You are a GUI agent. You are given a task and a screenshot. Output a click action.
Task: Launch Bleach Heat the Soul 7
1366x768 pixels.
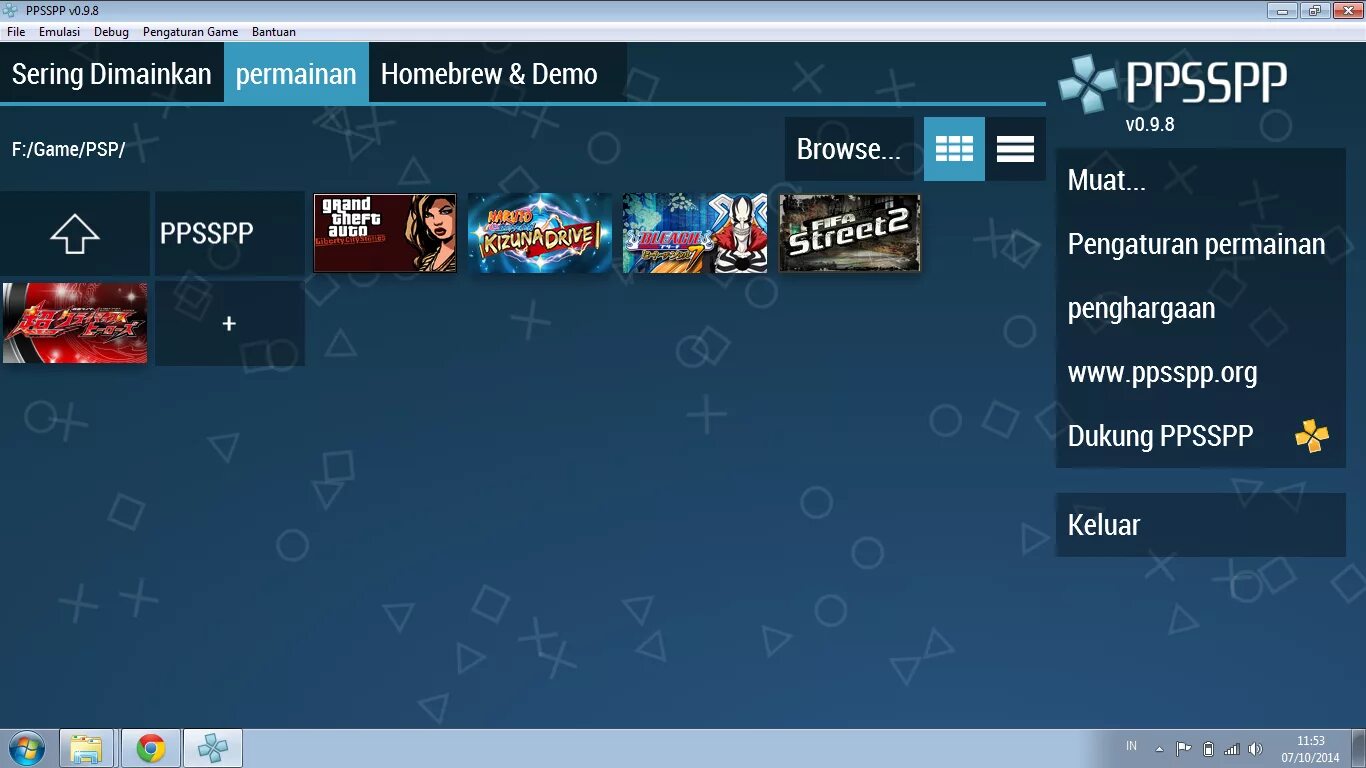[695, 233]
